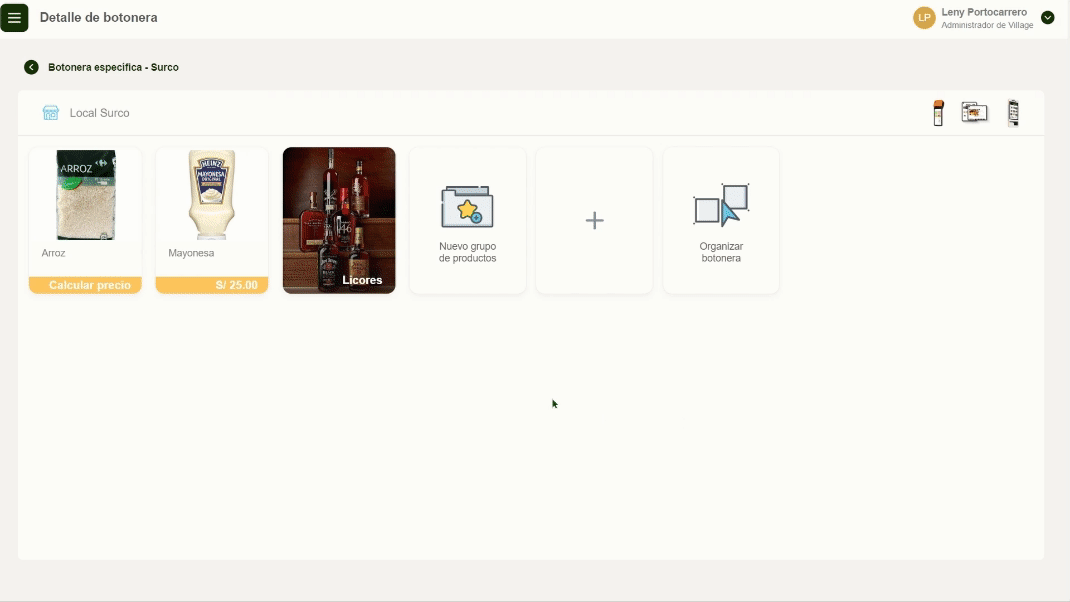Click Calcular precio on Arroz
1070x602 pixels.
pos(85,285)
